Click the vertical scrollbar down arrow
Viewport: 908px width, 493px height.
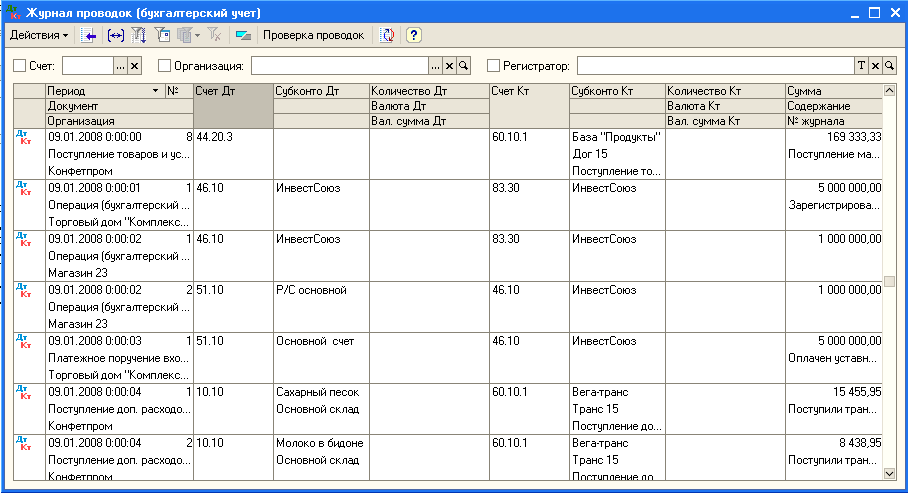[x=890, y=472]
